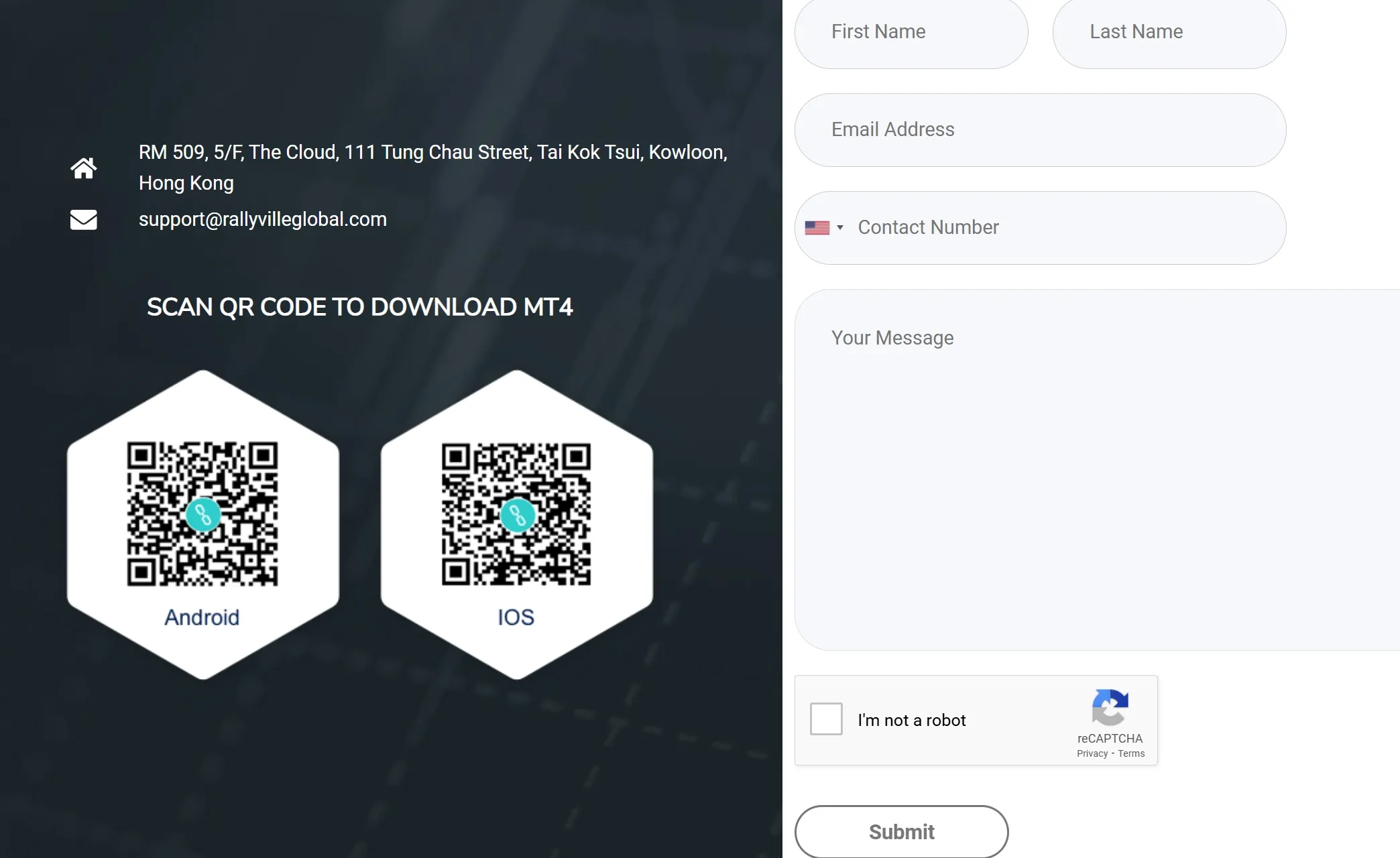Image resolution: width=1400 pixels, height=858 pixels.
Task: Click the support@rallyvilleglobal.com email address
Action: pos(263,220)
